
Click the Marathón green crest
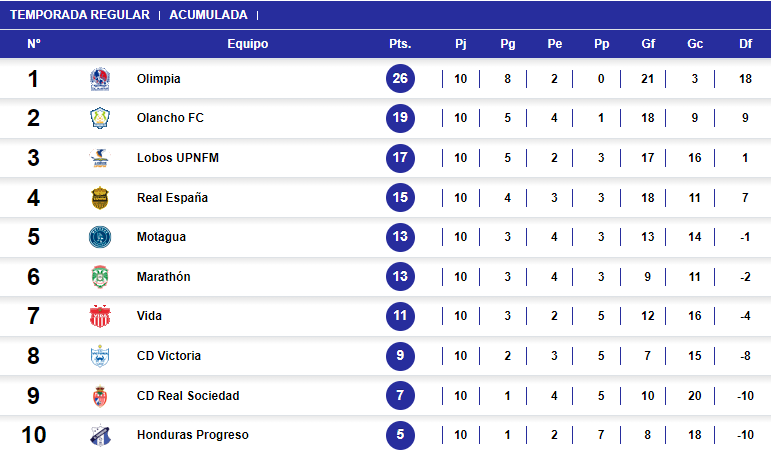point(100,277)
